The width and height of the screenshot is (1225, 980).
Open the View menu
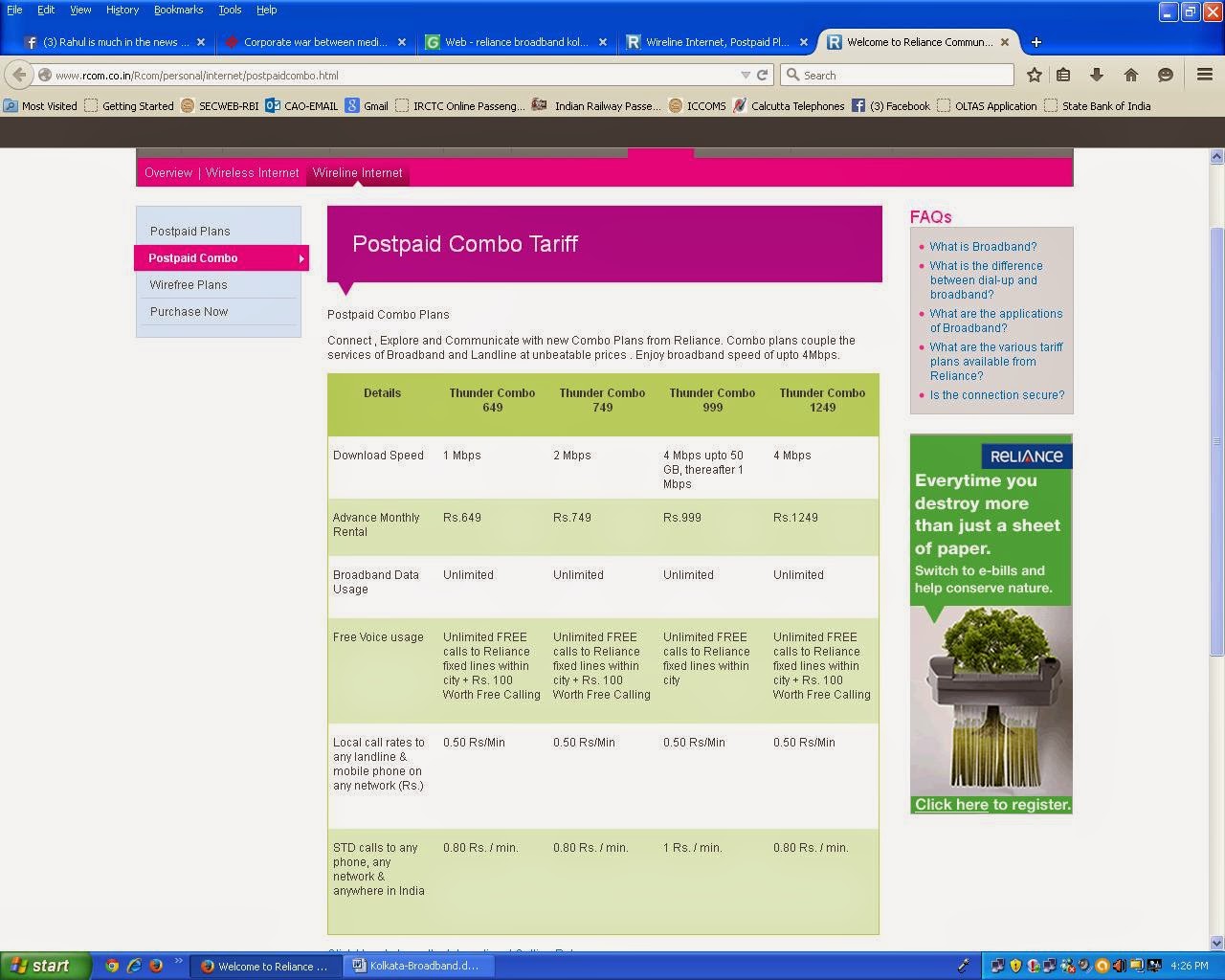pyautogui.click(x=80, y=10)
